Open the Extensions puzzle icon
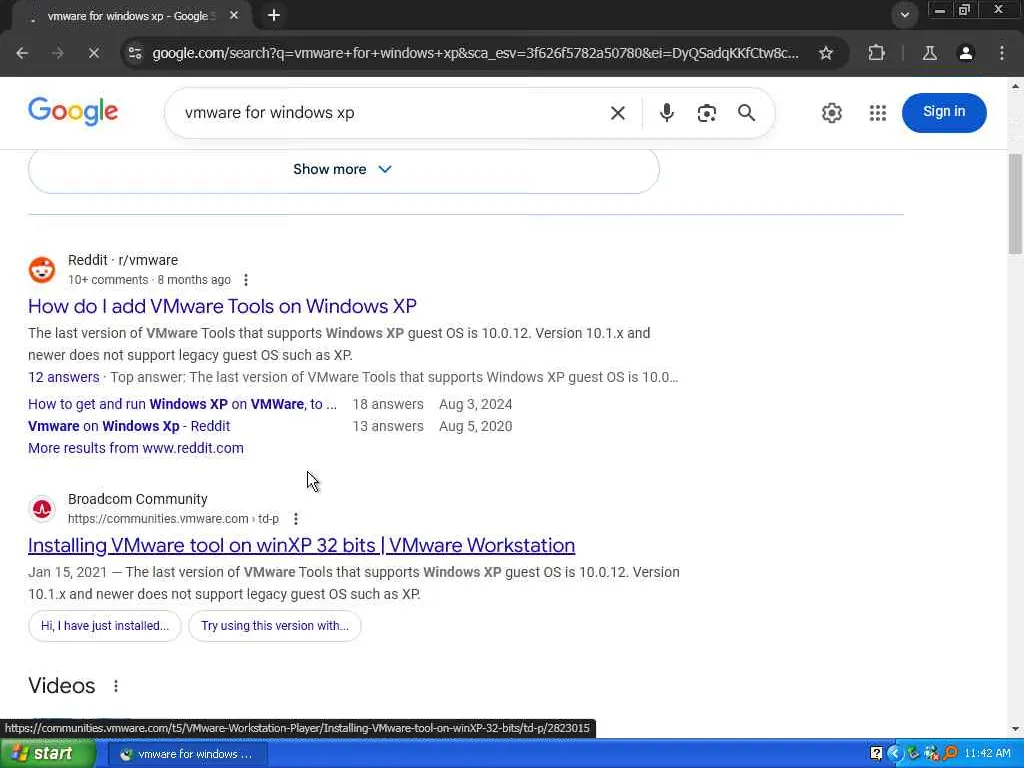 tap(876, 53)
